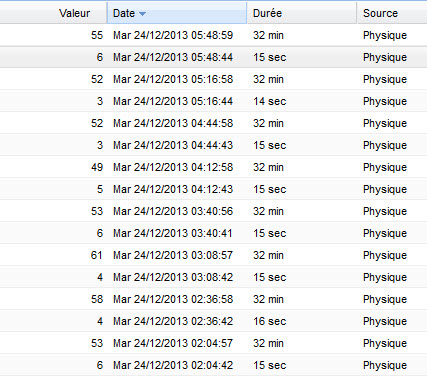
Task: Click 32 min duration in 02:04:57 row
Action: click(268, 343)
